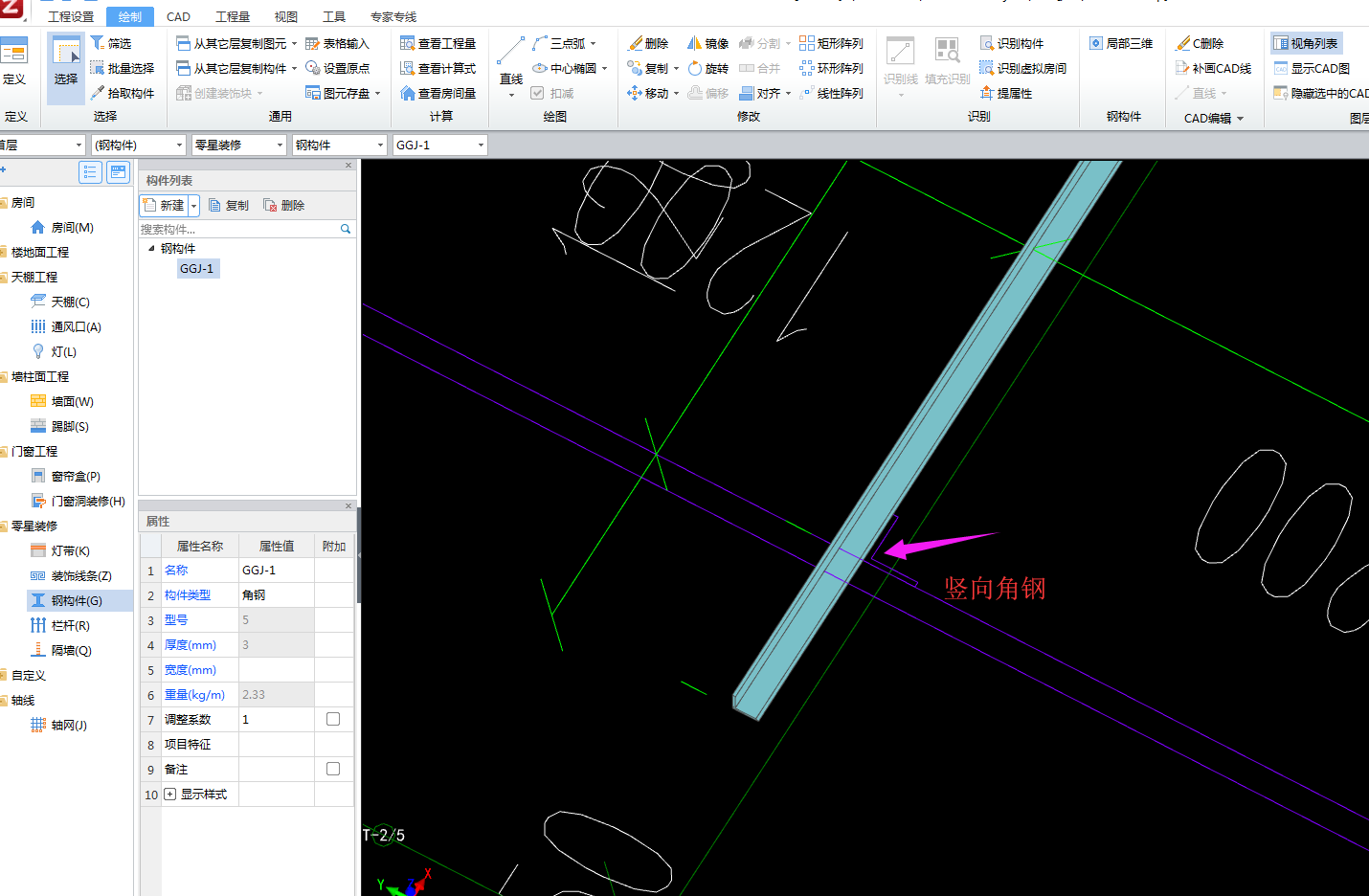This screenshot has width=1369, height=896.
Task: Click the 宽度(mm) value cell
Action: [x=276, y=669]
